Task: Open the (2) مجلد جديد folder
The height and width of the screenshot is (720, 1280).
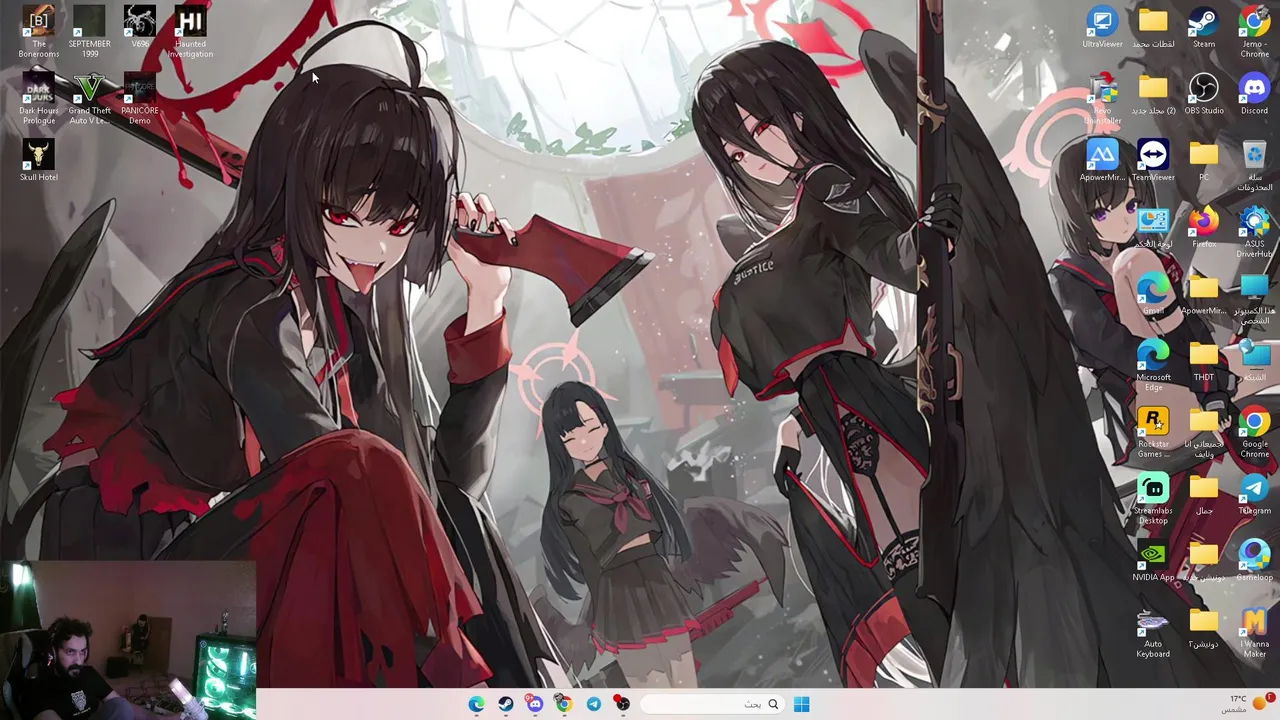Action: click(x=1153, y=95)
